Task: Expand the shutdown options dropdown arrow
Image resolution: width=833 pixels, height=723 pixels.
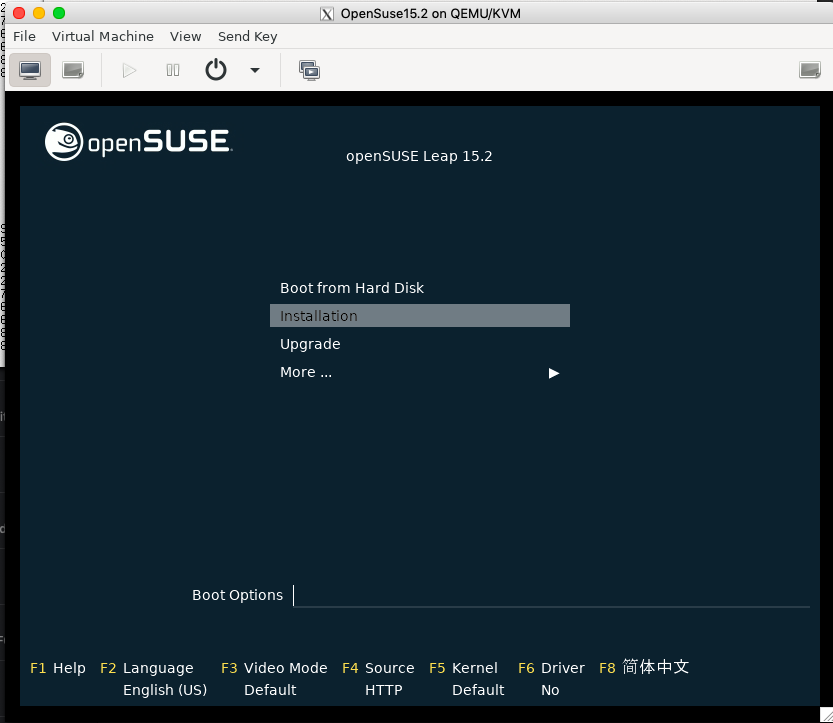Action: 255,70
